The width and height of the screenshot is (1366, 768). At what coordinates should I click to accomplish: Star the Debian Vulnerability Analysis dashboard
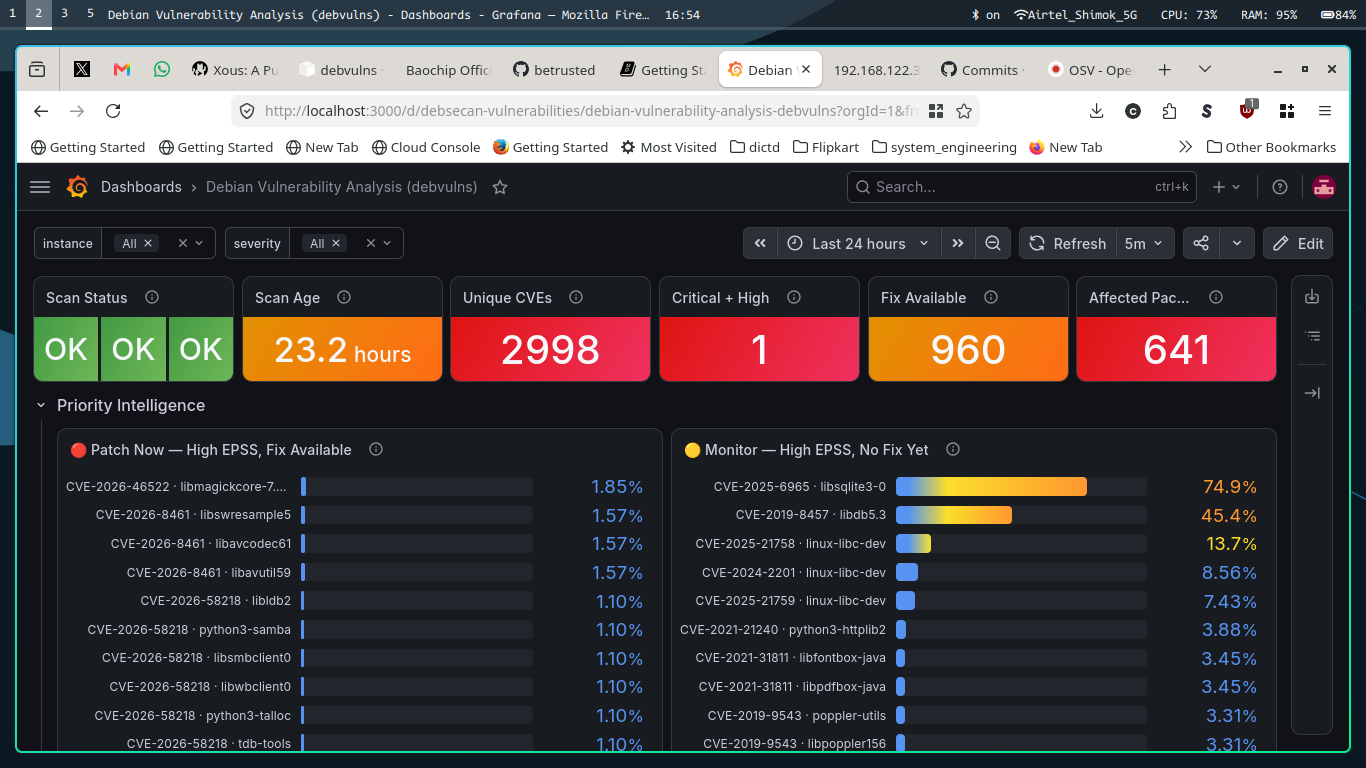point(500,187)
